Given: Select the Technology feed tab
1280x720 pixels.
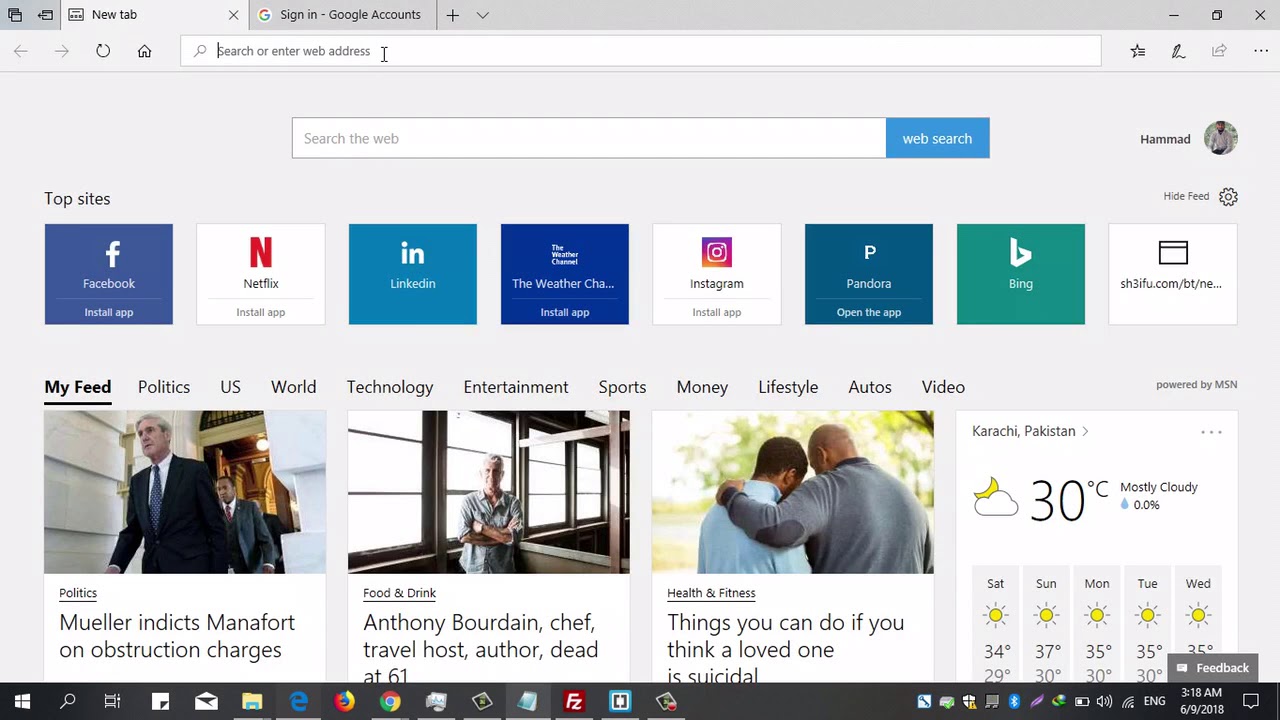Looking at the screenshot, I should [390, 387].
